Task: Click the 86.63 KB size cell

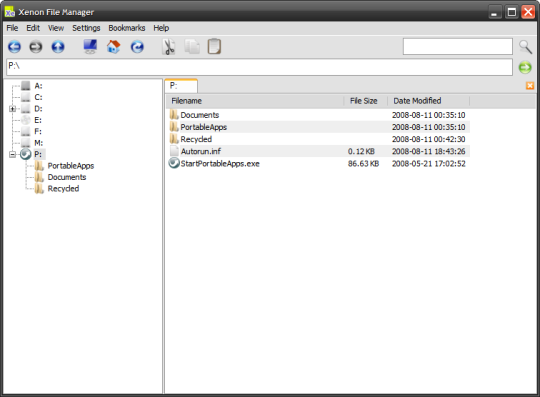Action: tap(363, 164)
